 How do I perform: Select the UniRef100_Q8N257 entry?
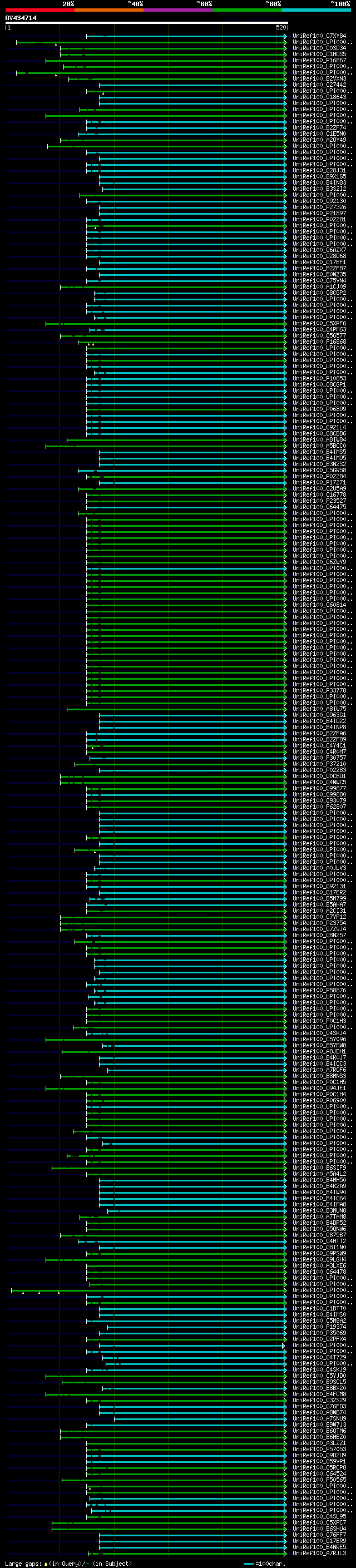[319, 935]
